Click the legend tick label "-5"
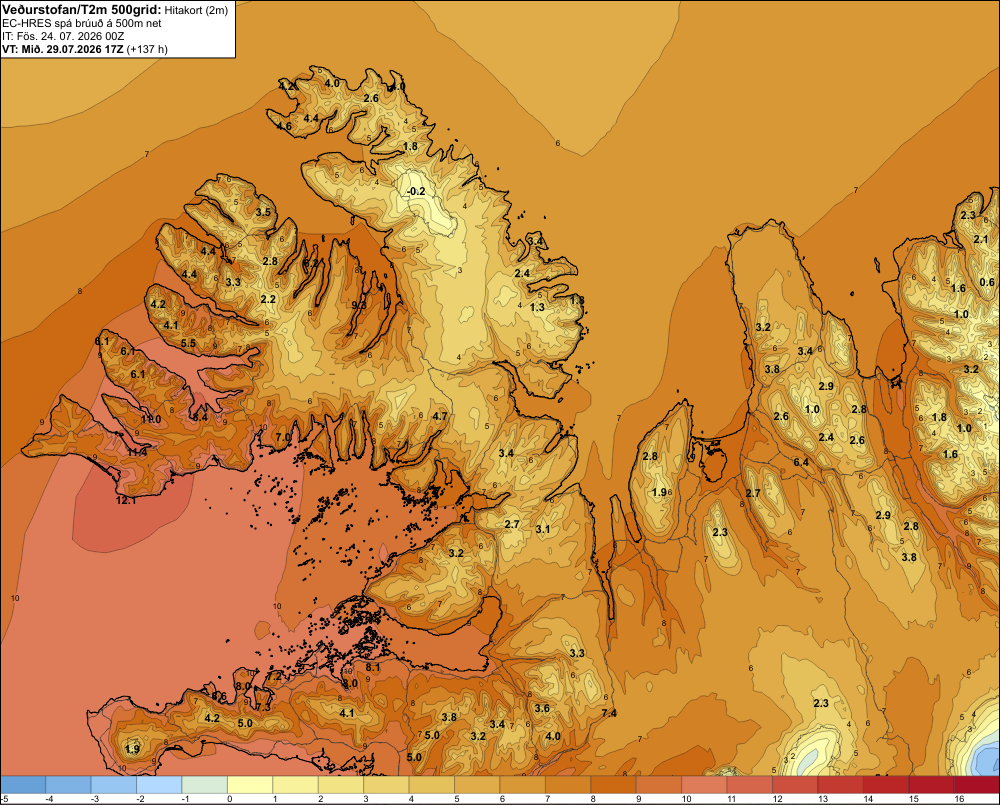 [4, 799]
